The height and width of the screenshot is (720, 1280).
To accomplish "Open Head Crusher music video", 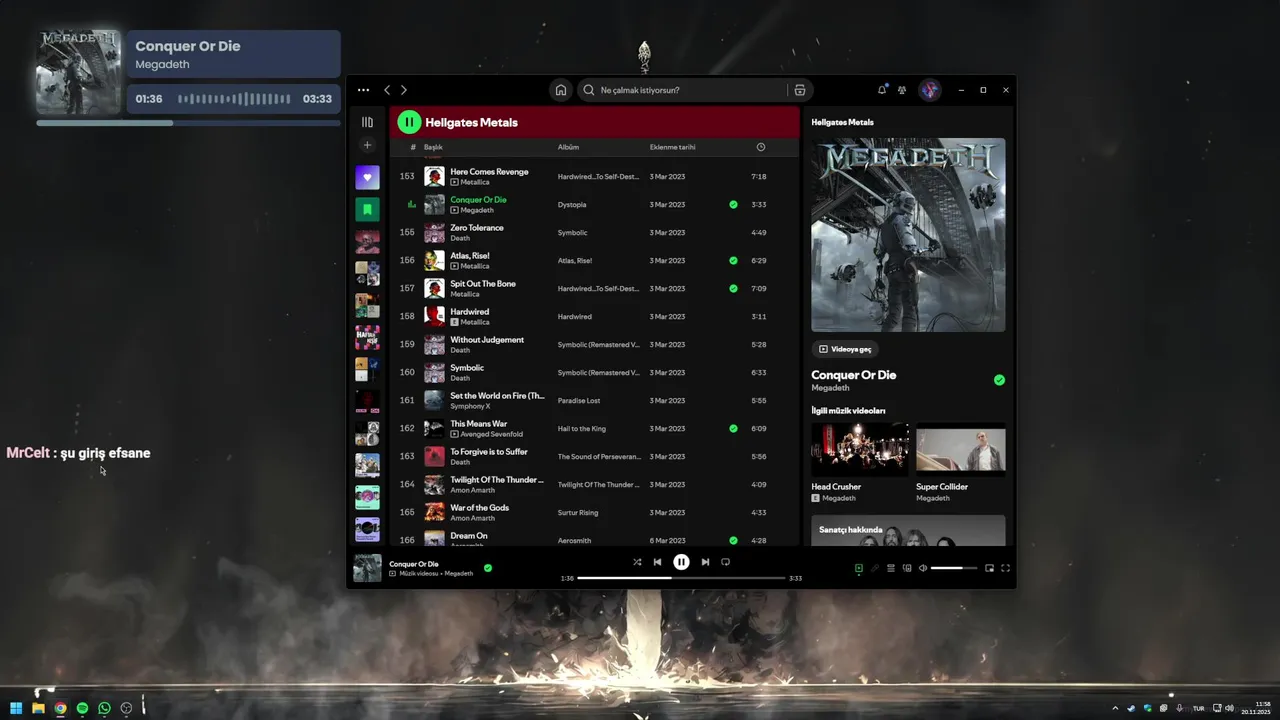I will coord(860,462).
